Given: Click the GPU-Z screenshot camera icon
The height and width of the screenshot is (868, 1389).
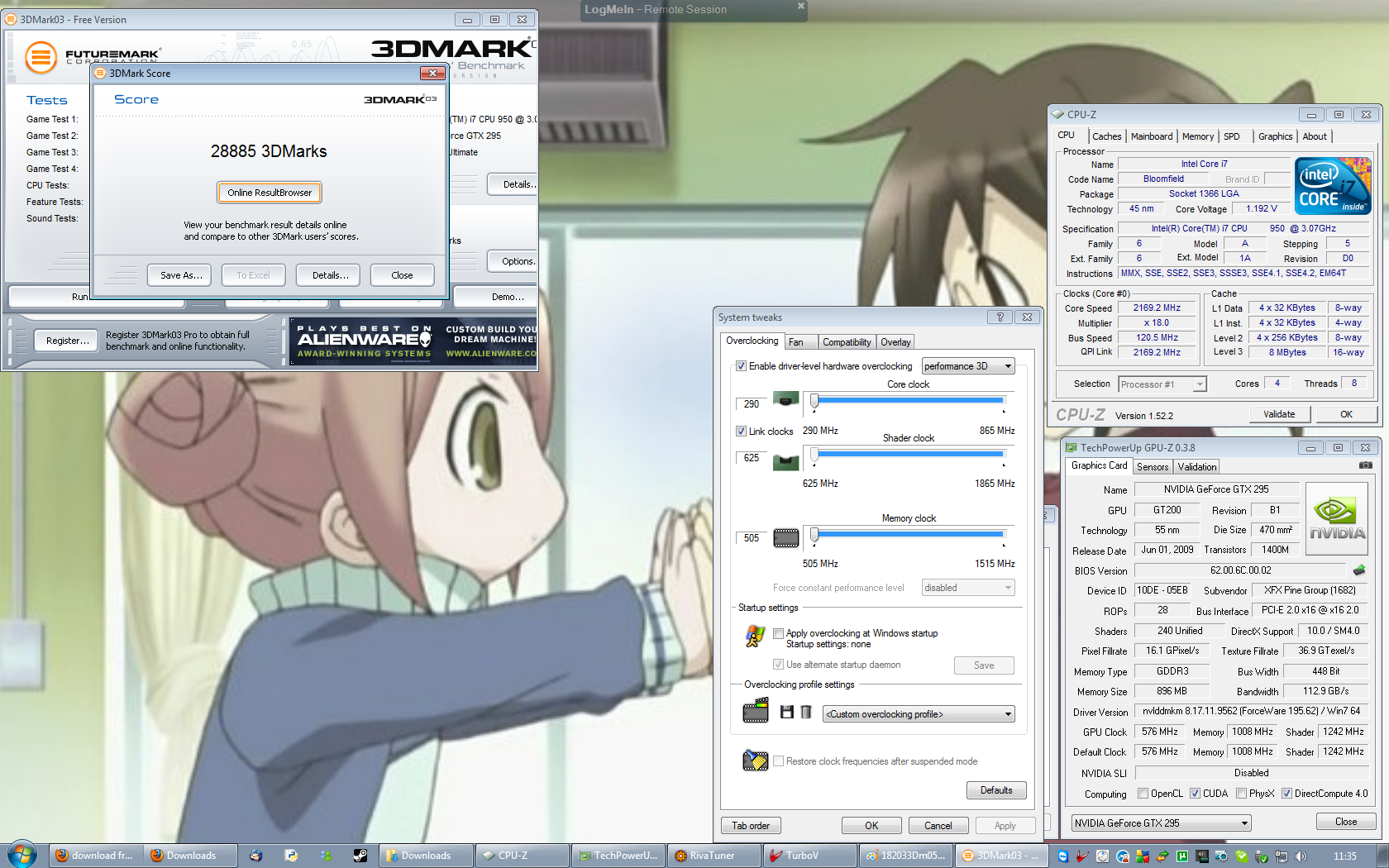Looking at the screenshot, I should pyautogui.click(x=1365, y=465).
